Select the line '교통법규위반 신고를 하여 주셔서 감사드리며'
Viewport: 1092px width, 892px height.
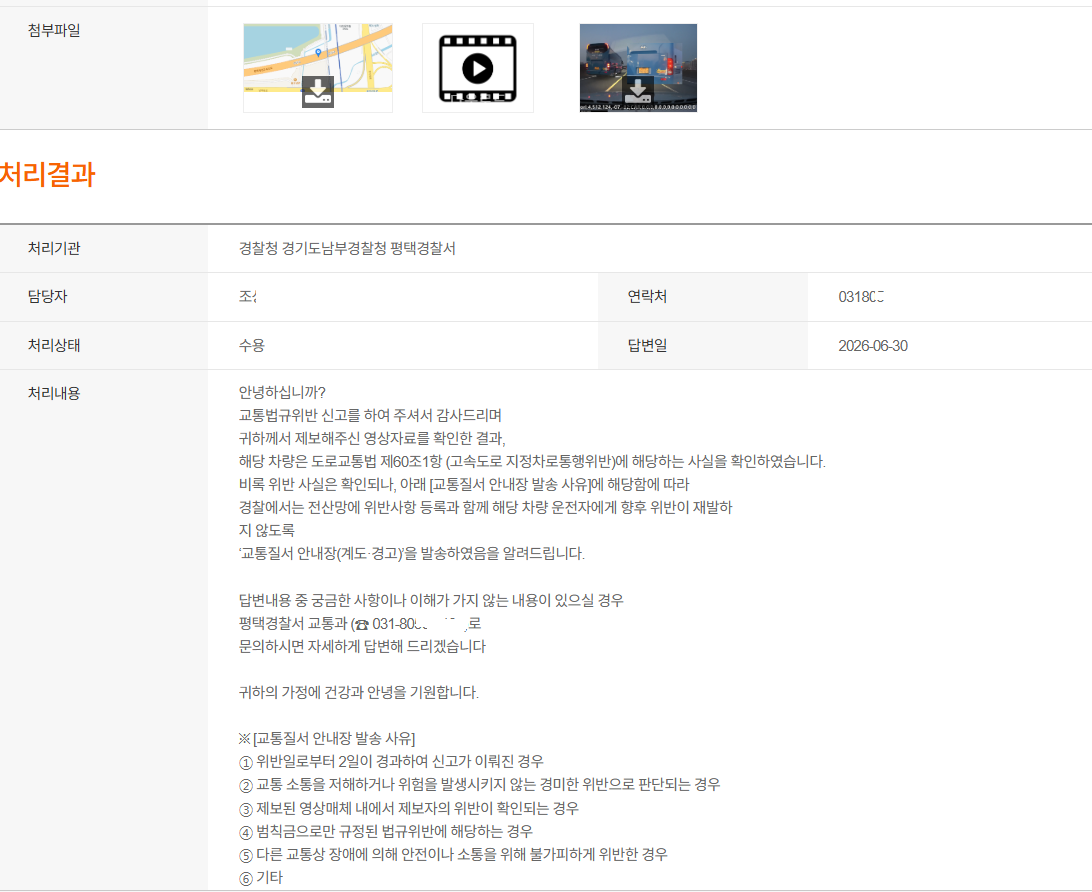[x=370, y=416]
